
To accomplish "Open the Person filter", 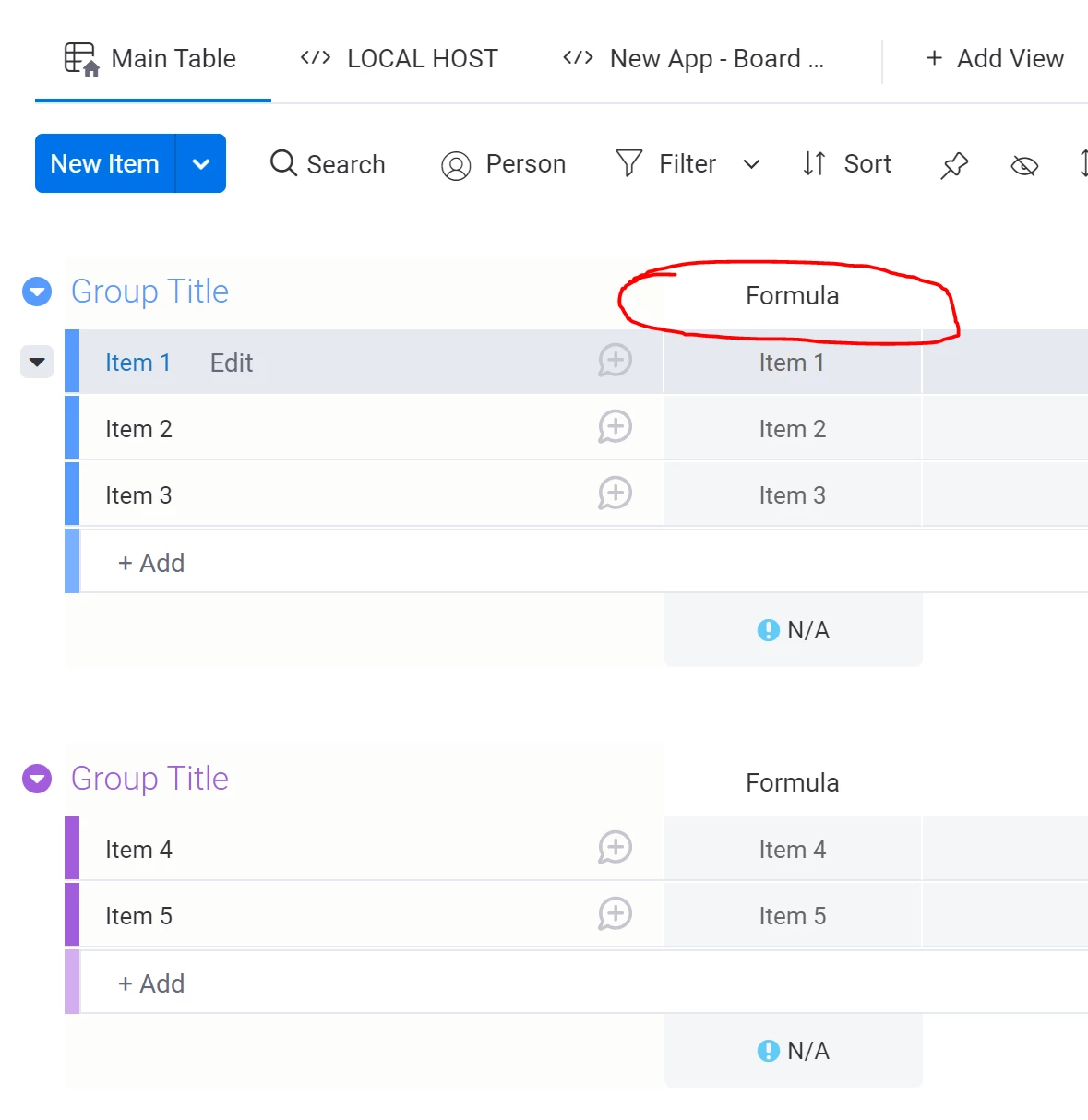I will 504,164.
